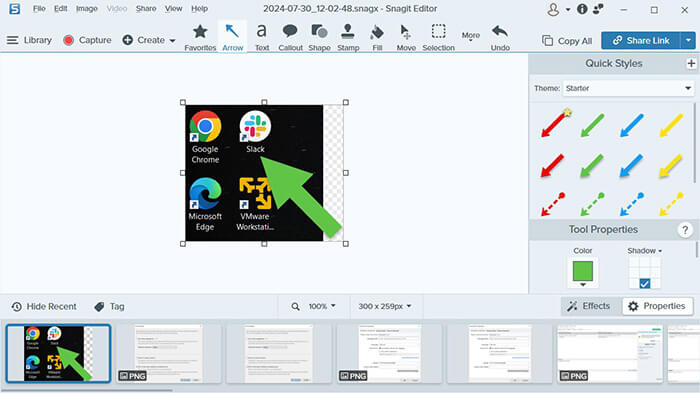Hide the recent captures tray
The width and height of the screenshot is (700, 393).
tap(44, 306)
